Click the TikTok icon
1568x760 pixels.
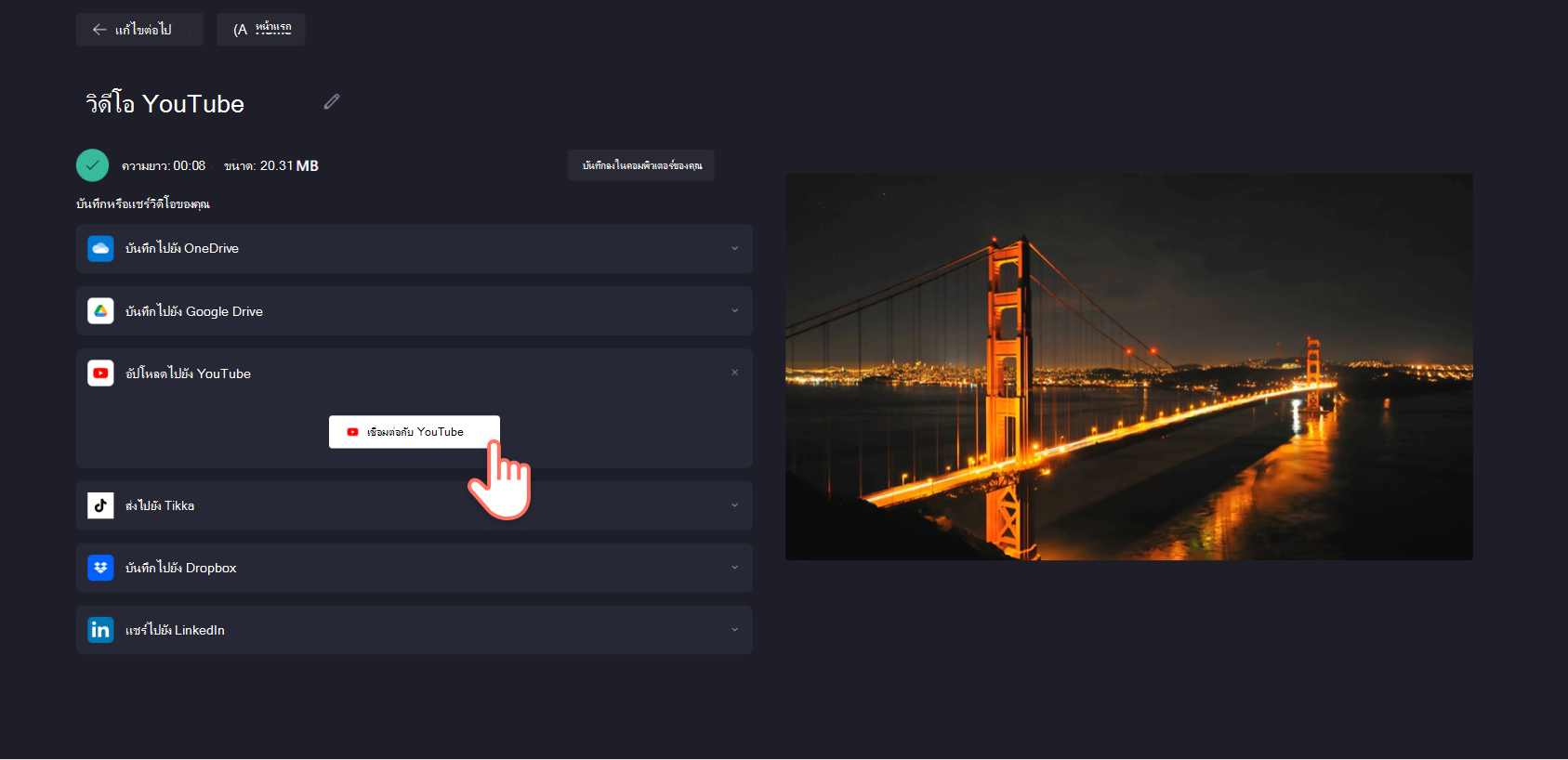point(100,505)
